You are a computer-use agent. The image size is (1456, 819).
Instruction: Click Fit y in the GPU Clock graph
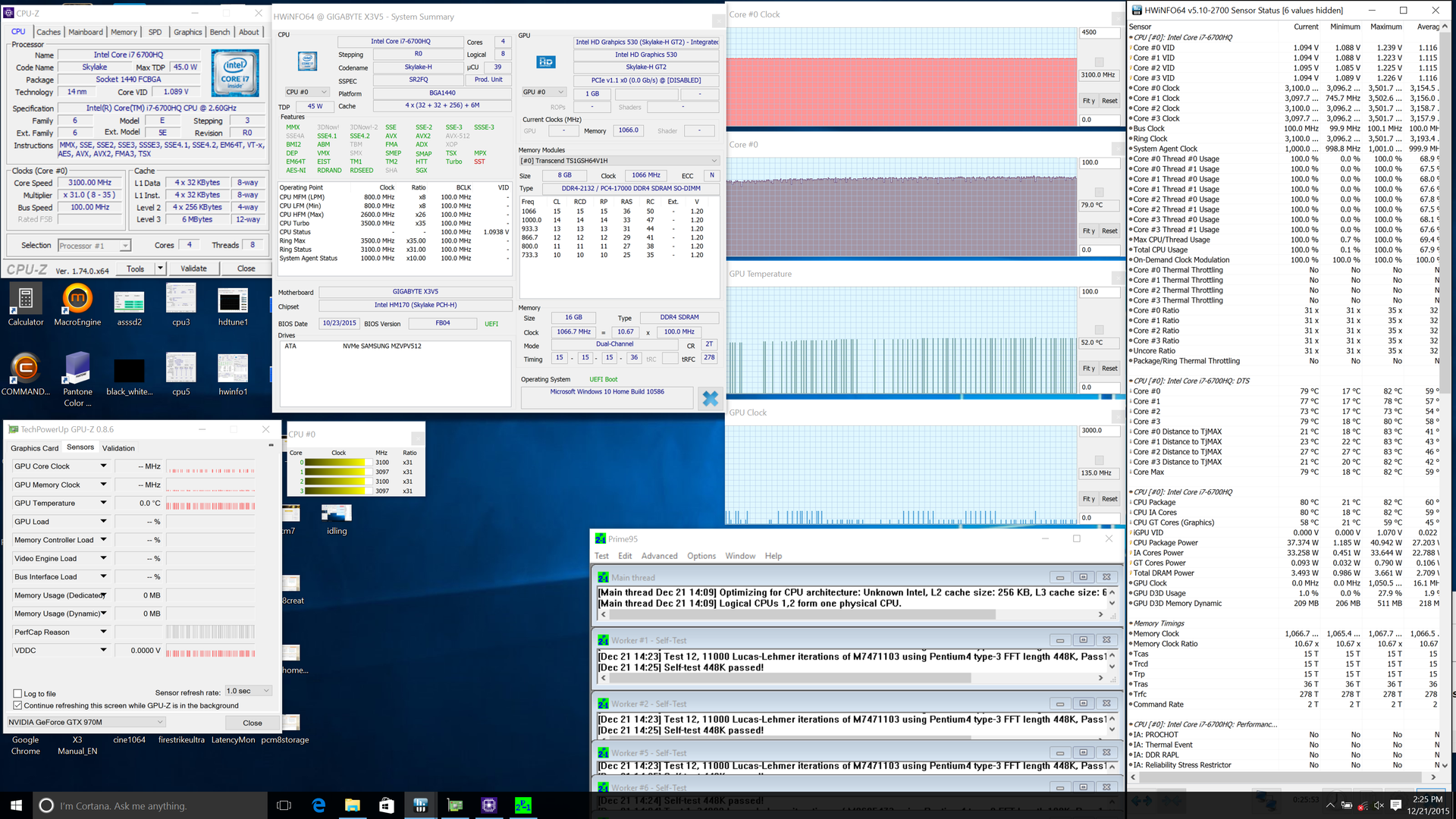1088,499
